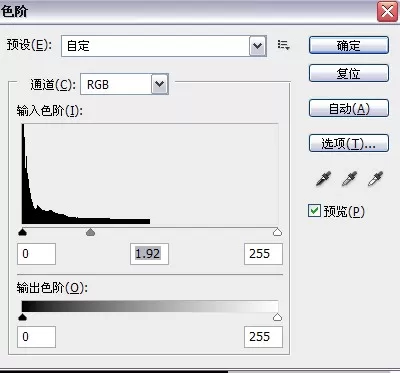Click the histogram display area
Image resolution: width=400 pixels, height=373 pixels.
tap(150, 174)
